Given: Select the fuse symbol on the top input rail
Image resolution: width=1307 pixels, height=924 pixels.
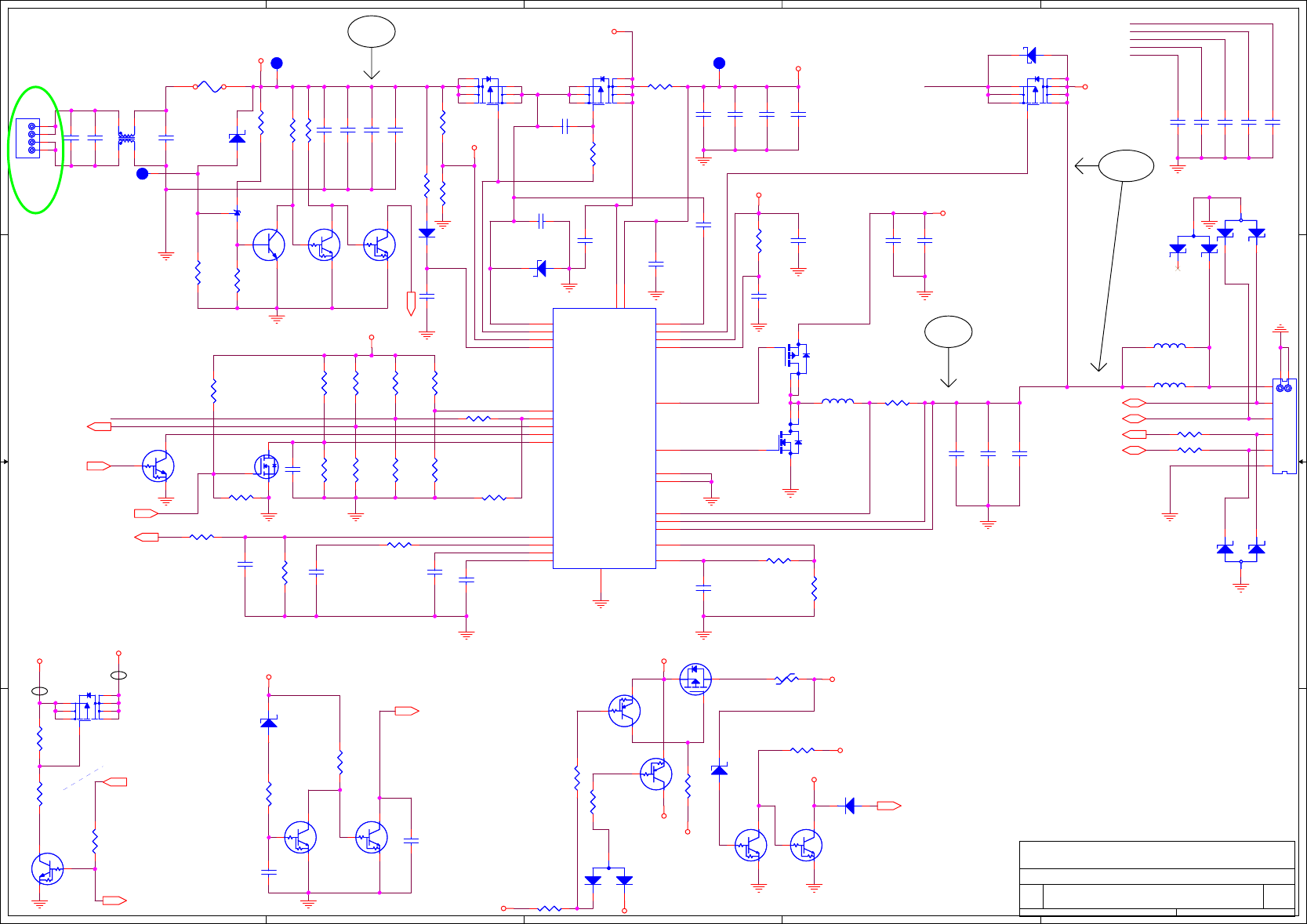Looking at the screenshot, I should pyautogui.click(x=209, y=86).
